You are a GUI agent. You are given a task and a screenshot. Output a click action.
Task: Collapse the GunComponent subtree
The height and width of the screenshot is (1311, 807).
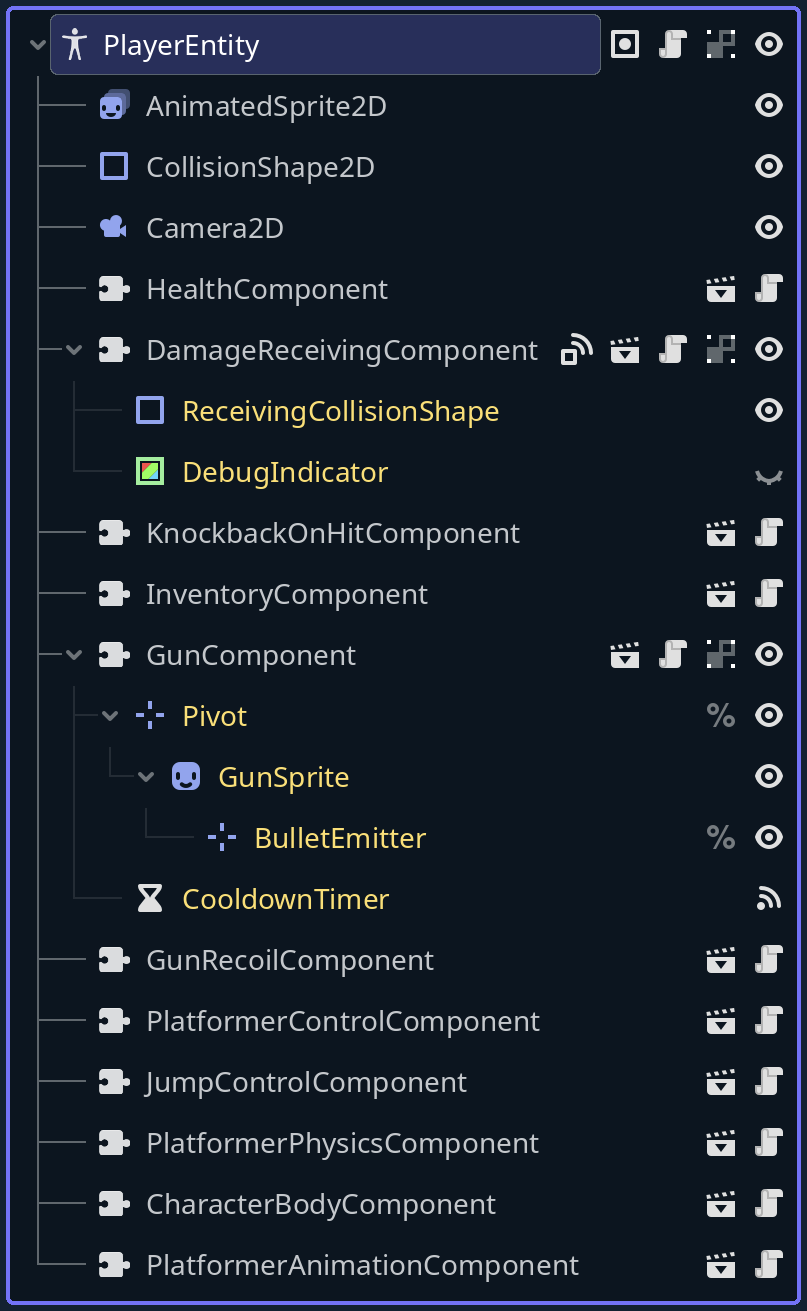(73, 655)
